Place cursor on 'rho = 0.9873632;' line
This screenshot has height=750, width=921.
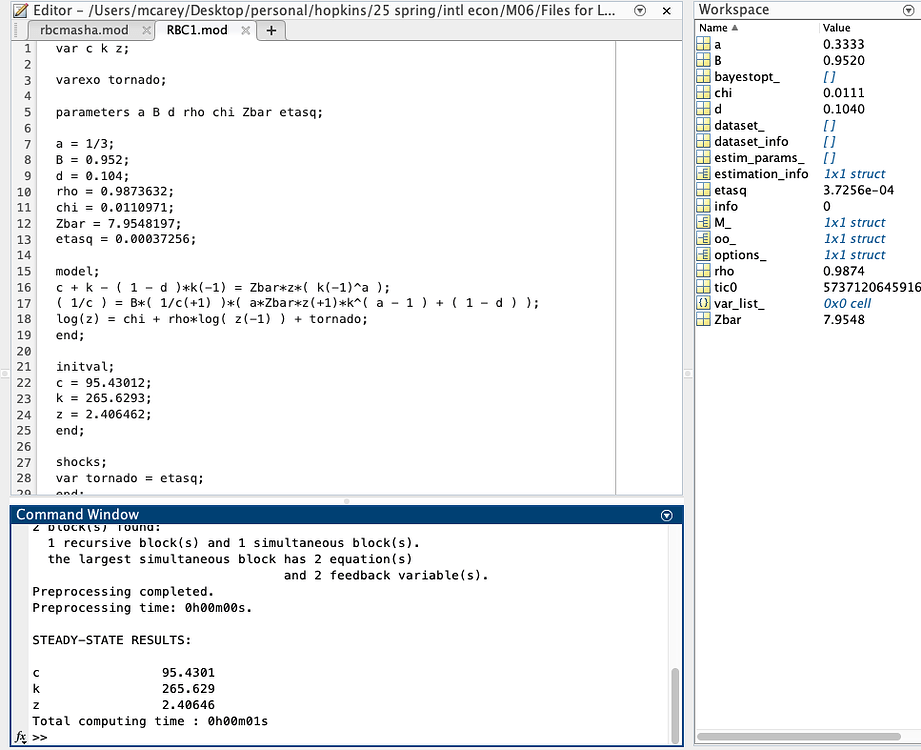pos(115,191)
